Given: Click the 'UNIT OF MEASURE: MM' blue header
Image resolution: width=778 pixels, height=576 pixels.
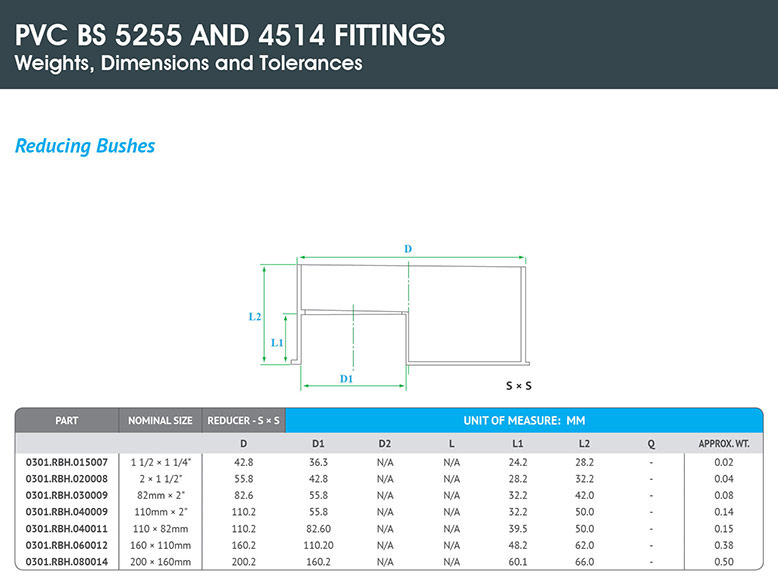Looking at the screenshot, I should click(x=524, y=421).
